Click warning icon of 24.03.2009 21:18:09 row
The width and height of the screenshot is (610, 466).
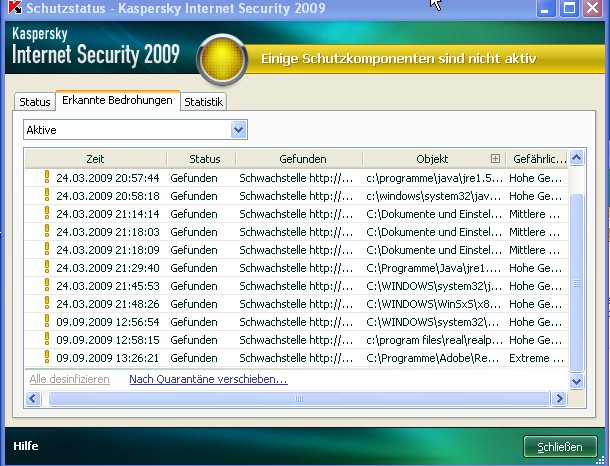coord(47,249)
